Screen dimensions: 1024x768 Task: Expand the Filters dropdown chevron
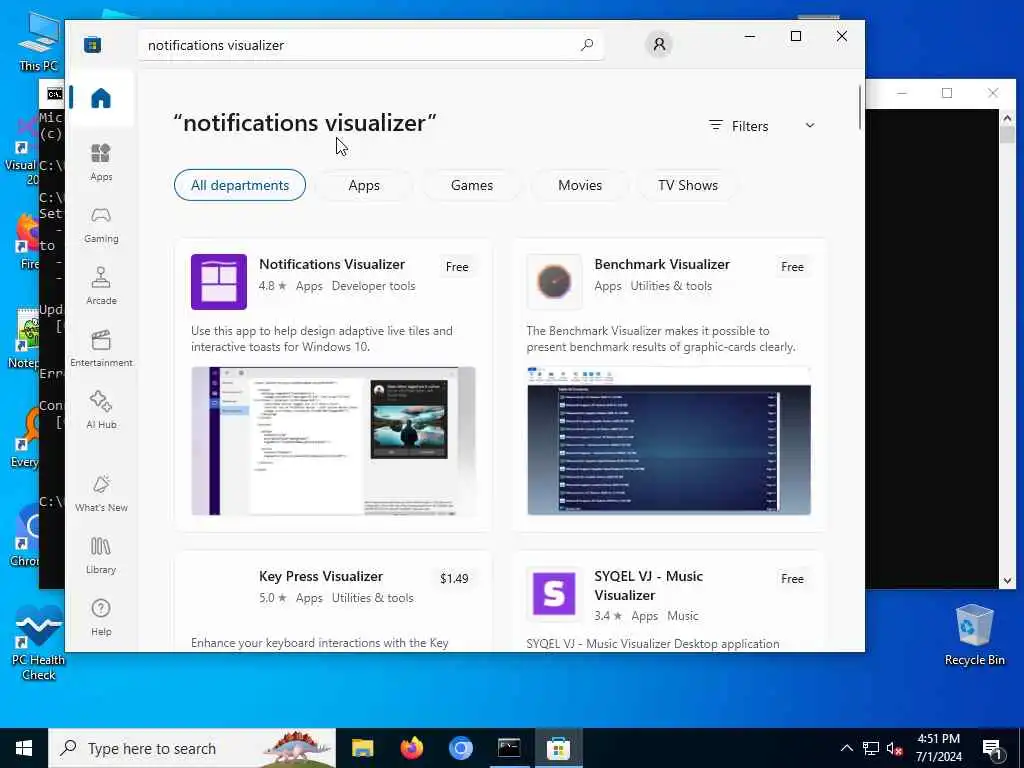(810, 125)
